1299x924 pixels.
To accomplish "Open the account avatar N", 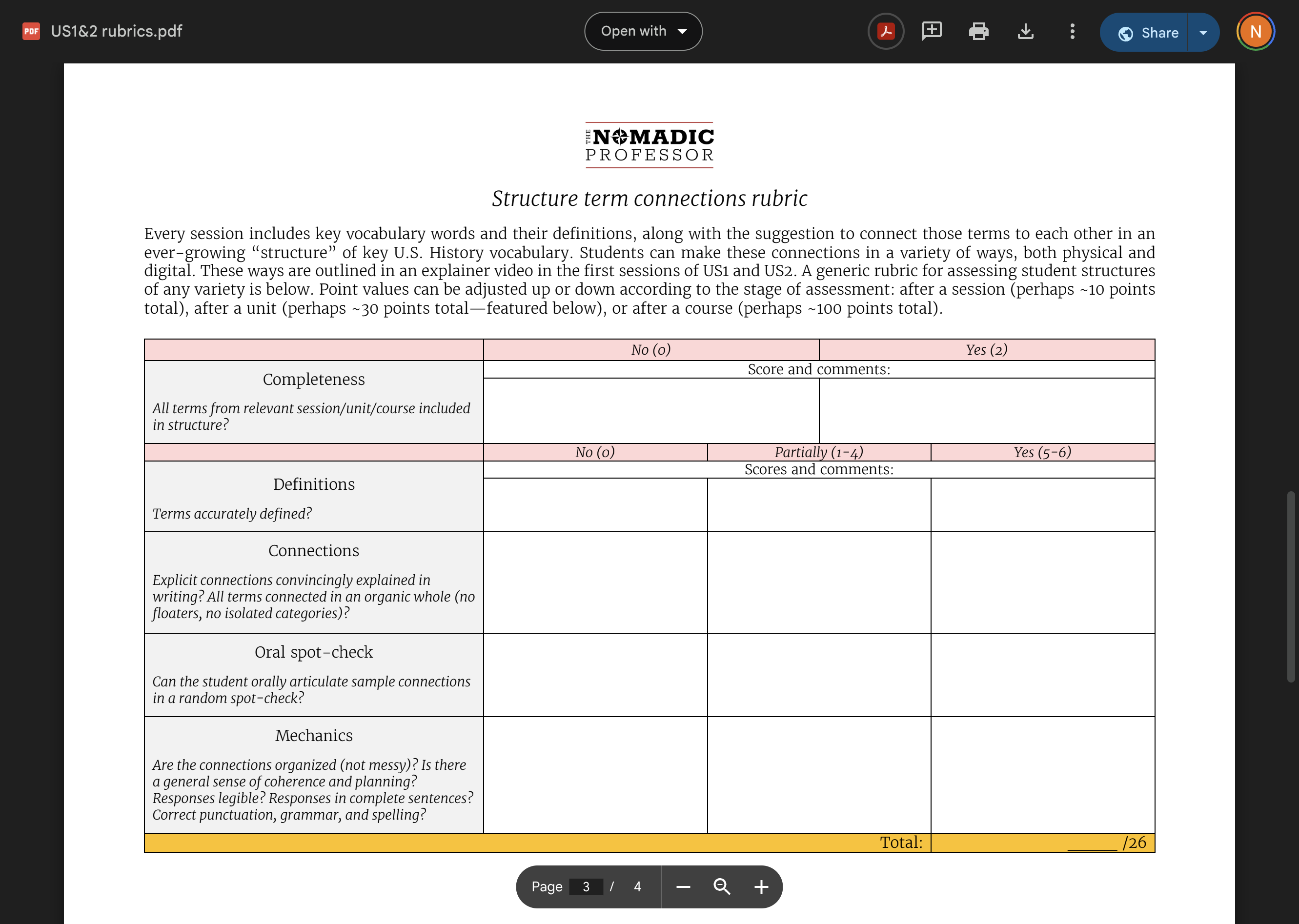I will [x=1255, y=31].
